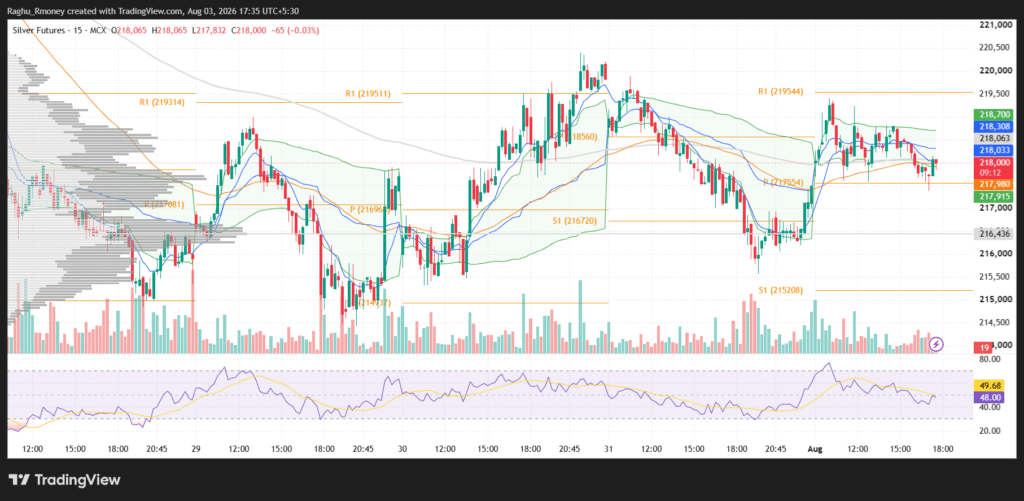Click the grey 216,436 price tag
The height and width of the screenshot is (501, 1024).
point(993,233)
